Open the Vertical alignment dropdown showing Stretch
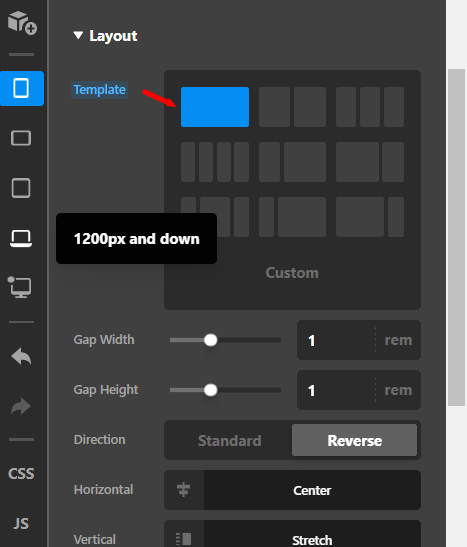Screen dimensions: 467x547 (292, 535)
